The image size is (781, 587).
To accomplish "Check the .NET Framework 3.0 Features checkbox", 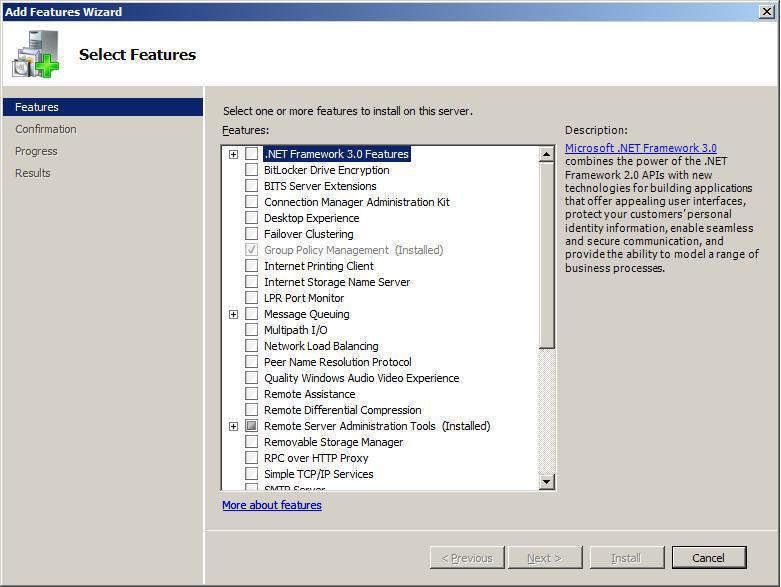I will 252,154.
